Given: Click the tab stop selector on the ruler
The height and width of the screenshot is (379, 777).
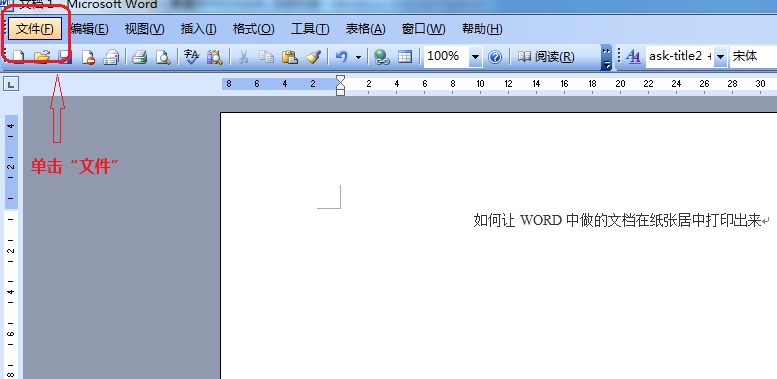Looking at the screenshot, I should click(x=11, y=85).
